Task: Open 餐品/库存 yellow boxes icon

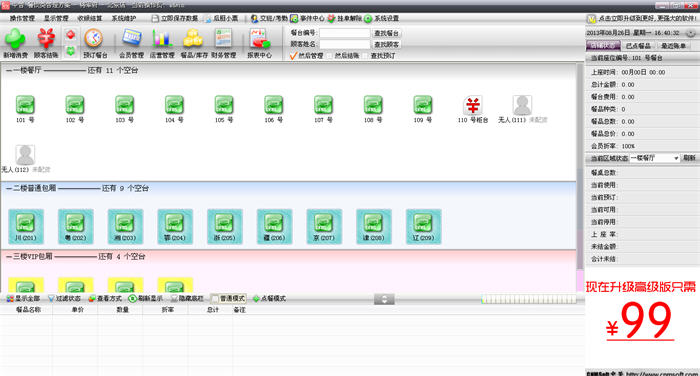Action: [193, 39]
